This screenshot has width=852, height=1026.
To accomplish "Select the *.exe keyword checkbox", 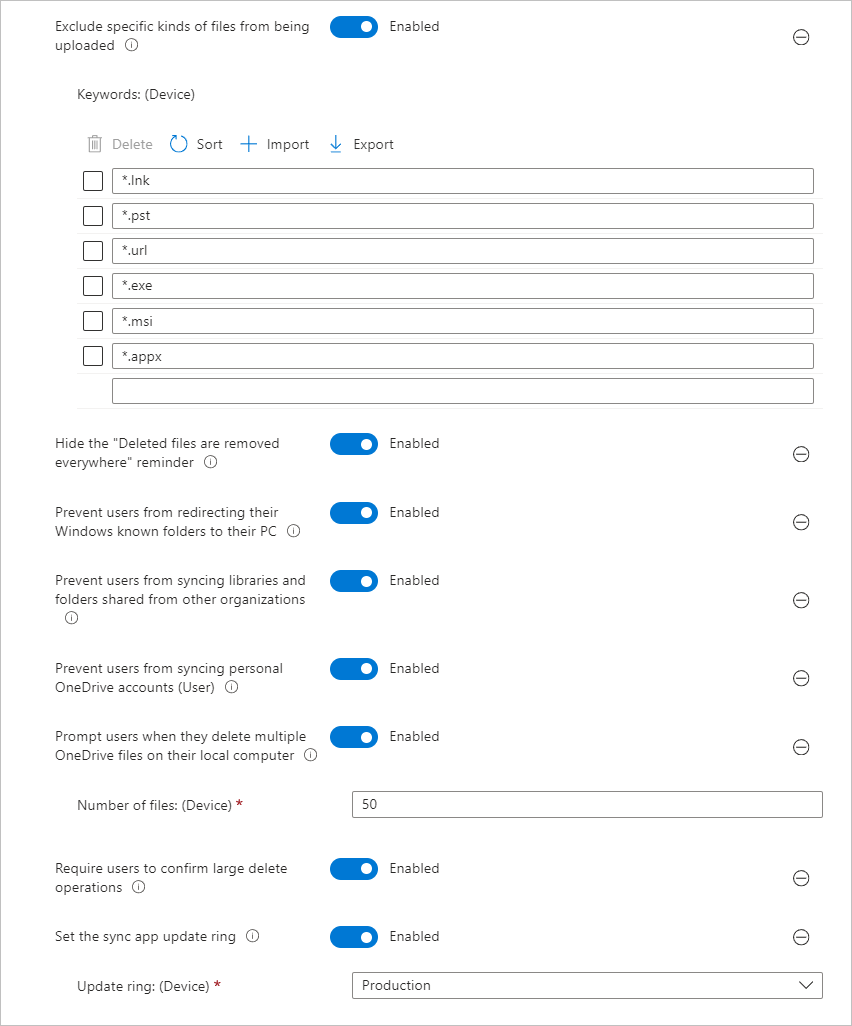I will 93,286.
